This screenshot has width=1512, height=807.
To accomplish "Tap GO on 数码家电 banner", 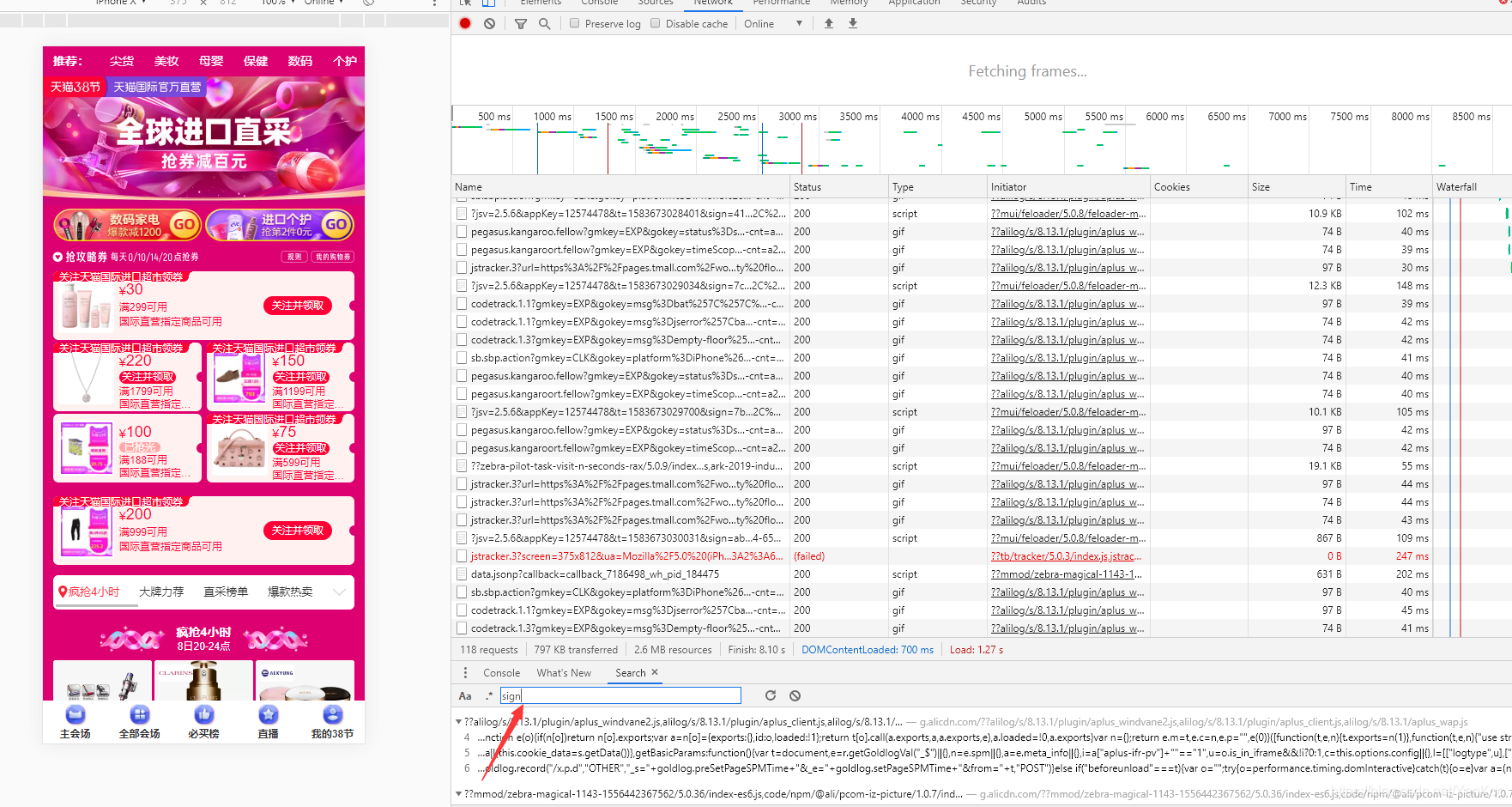I will coord(184,225).
